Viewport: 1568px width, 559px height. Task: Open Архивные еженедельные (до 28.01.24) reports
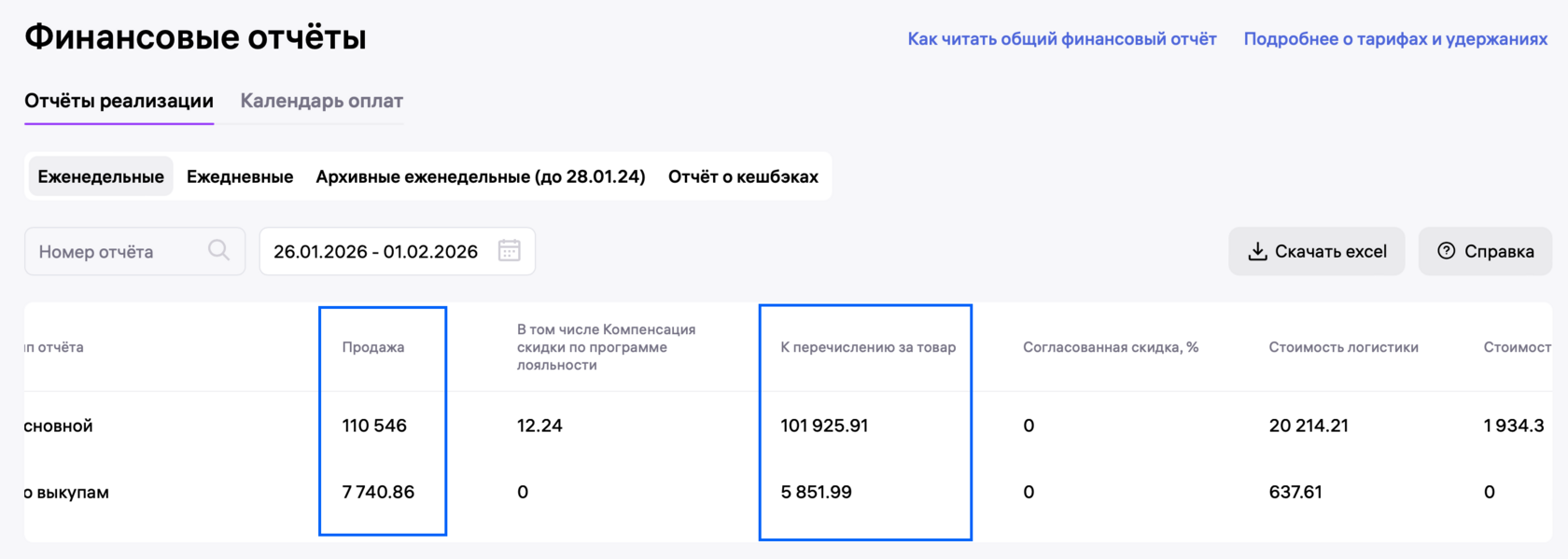click(x=481, y=176)
